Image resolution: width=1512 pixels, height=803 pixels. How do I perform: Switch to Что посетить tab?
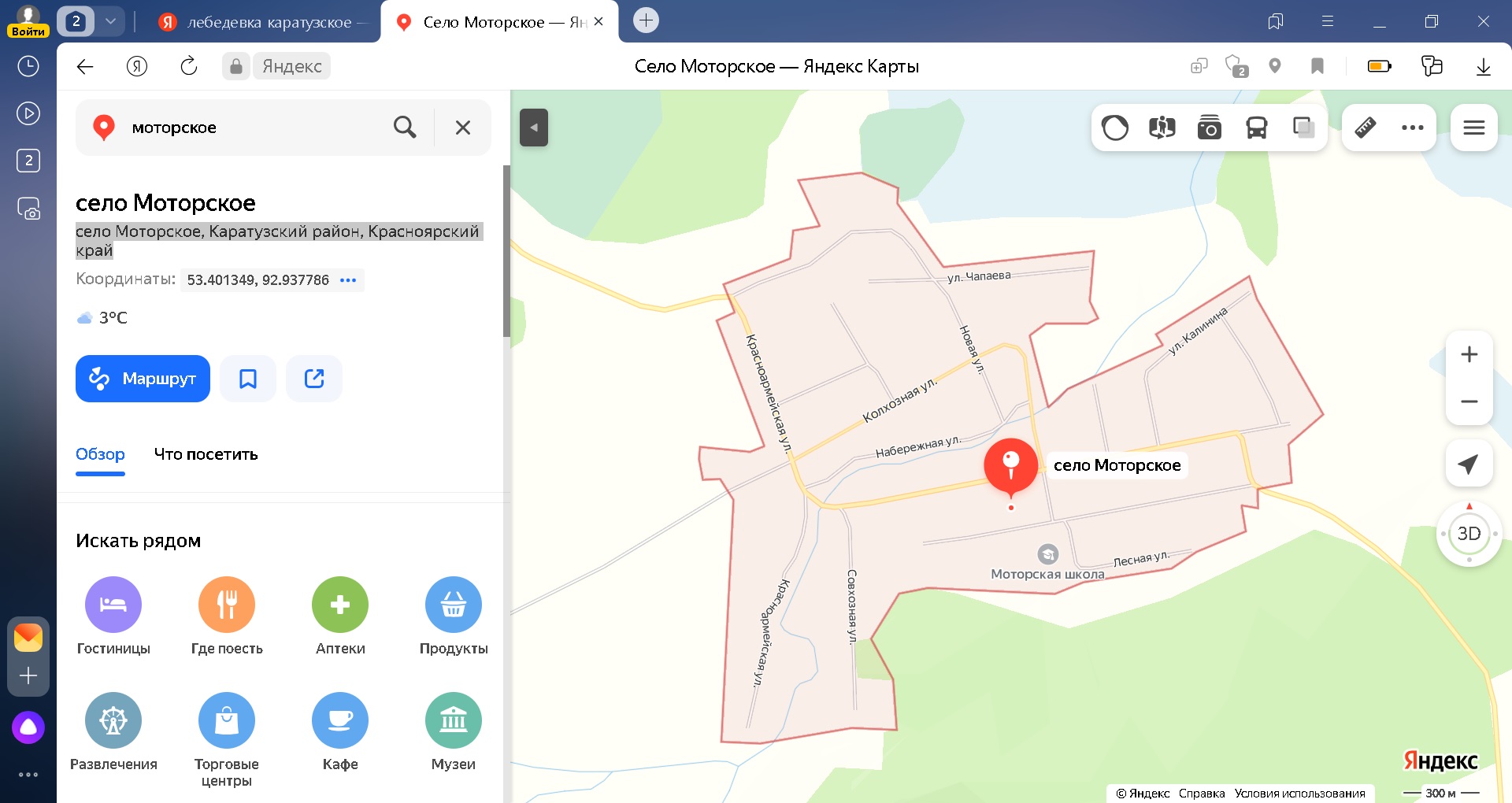tap(206, 454)
